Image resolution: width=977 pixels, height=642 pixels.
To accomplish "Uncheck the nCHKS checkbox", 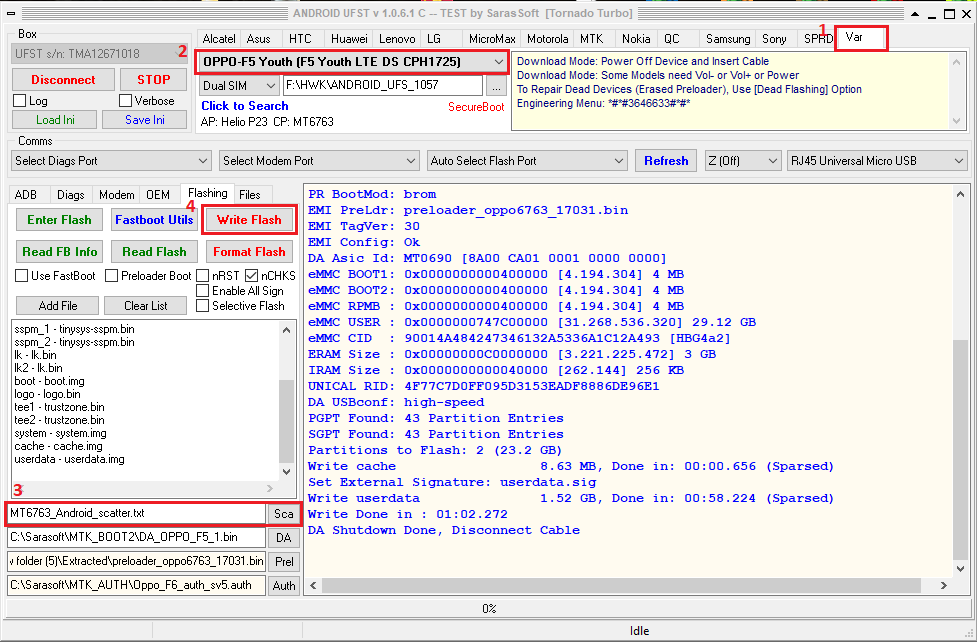I will (252, 276).
